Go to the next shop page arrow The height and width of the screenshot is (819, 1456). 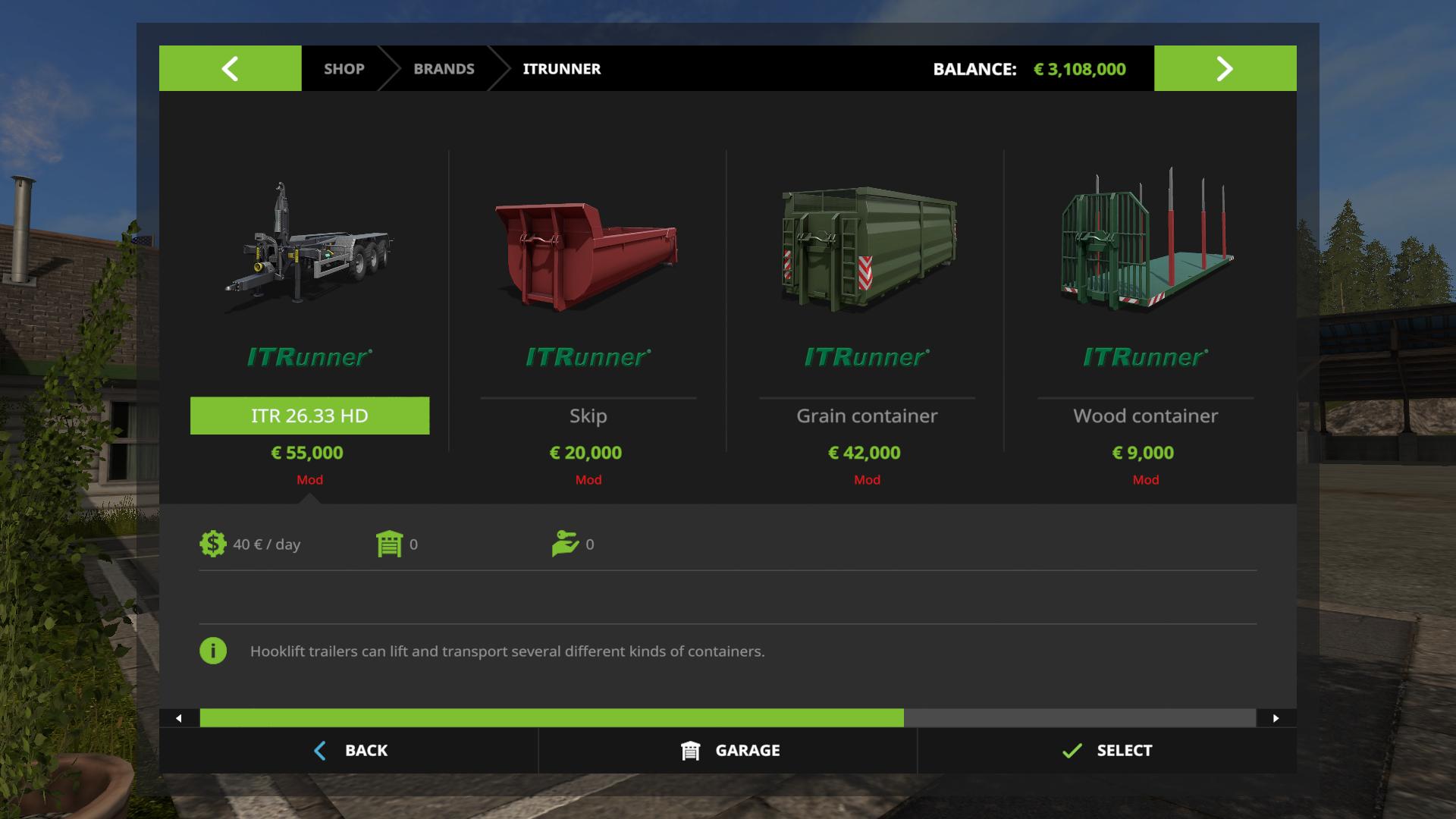[1225, 68]
